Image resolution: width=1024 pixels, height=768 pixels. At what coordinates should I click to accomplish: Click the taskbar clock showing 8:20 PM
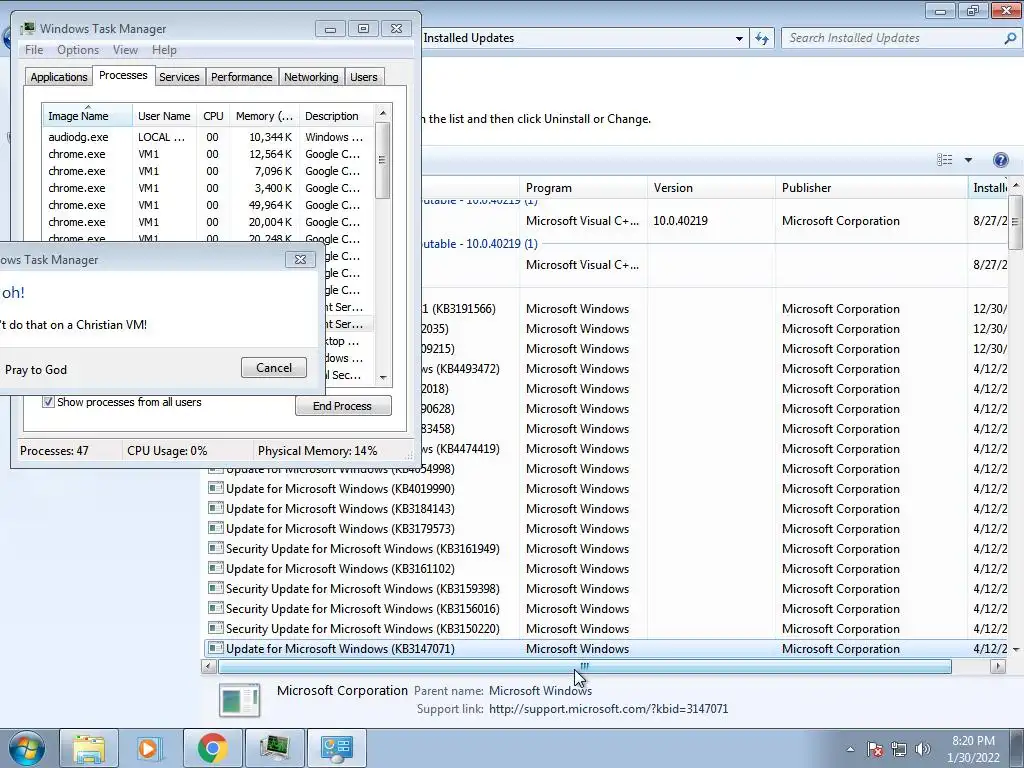(973, 749)
